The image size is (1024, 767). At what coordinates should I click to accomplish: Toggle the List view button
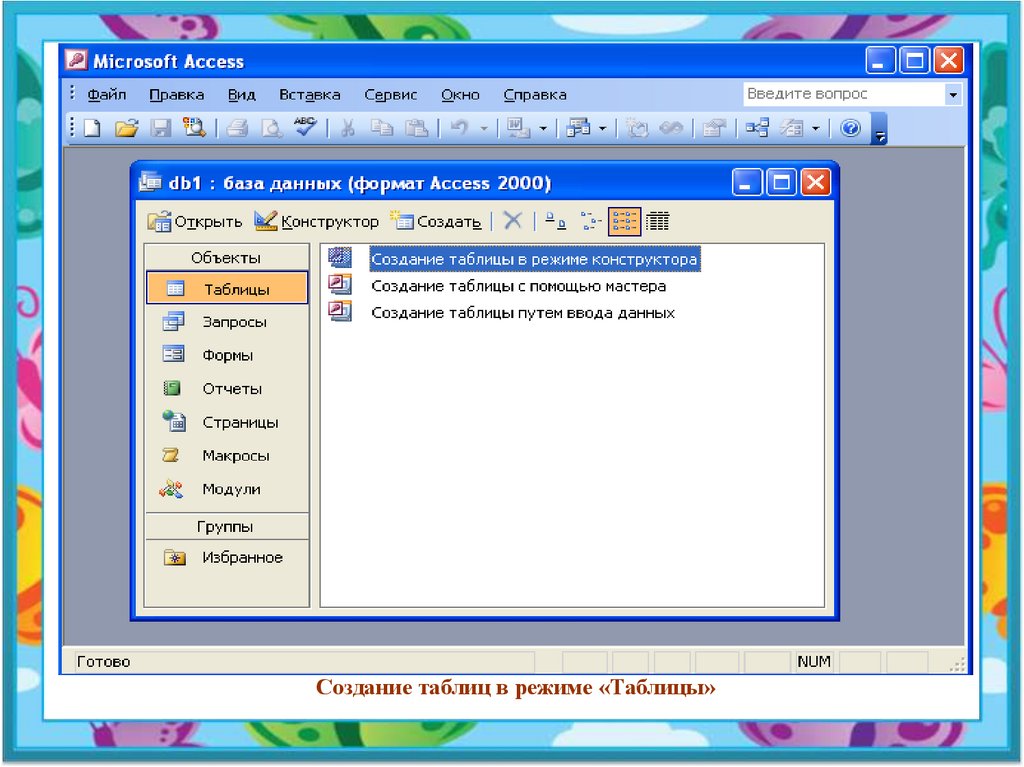tap(624, 221)
